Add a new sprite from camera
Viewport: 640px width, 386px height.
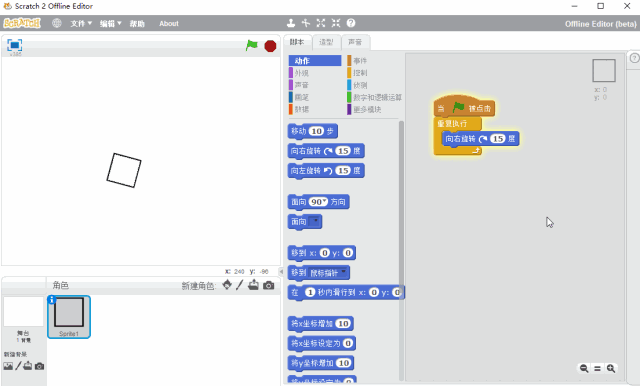tap(269, 285)
